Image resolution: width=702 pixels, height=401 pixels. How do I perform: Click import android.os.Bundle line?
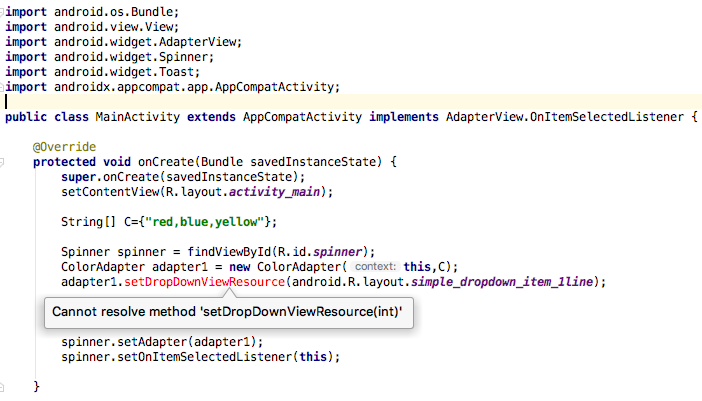[92, 12]
